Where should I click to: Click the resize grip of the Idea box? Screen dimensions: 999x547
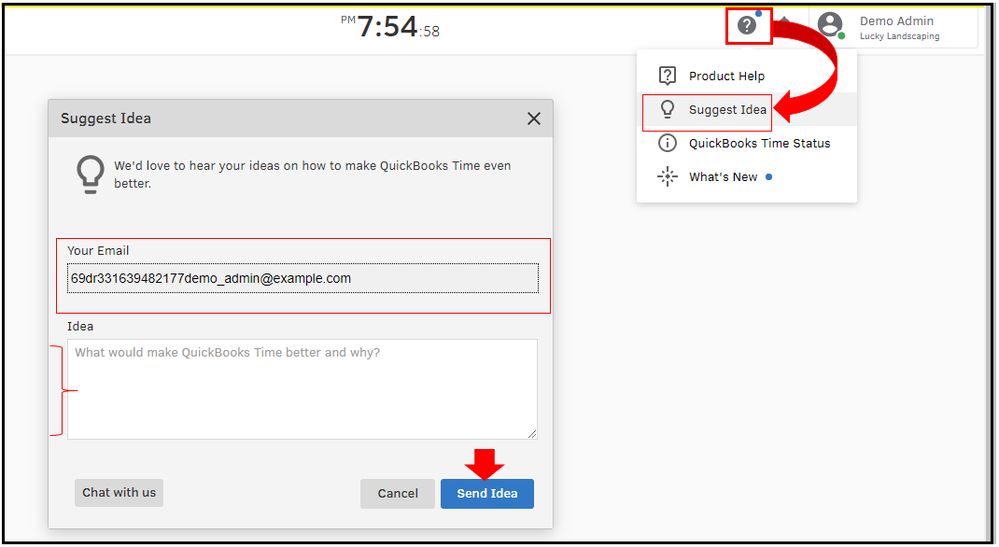(532, 434)
